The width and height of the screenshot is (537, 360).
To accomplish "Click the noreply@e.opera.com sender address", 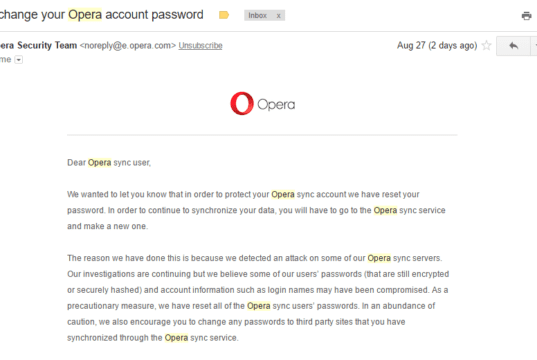I will 128,46.
